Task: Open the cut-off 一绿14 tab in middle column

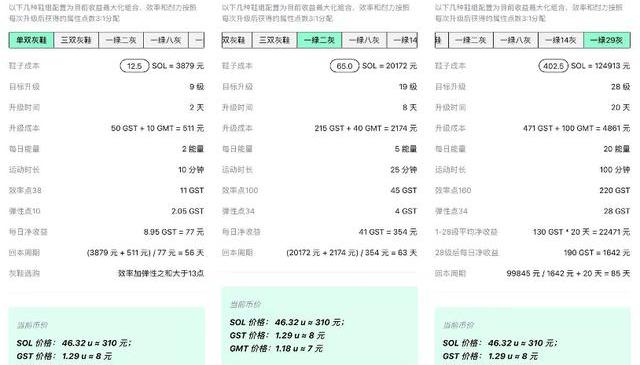Action: coord(402,40)
